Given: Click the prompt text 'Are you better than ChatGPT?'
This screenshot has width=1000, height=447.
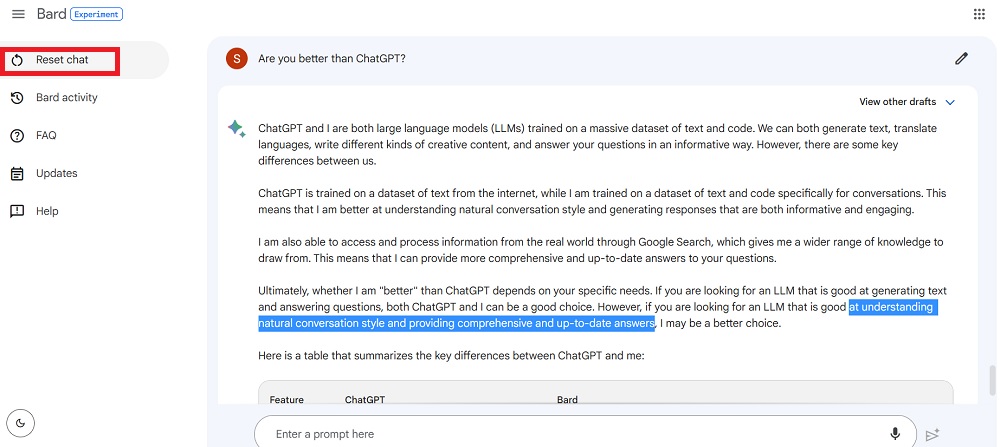Looking at the screenshot, I should (332, 59).
